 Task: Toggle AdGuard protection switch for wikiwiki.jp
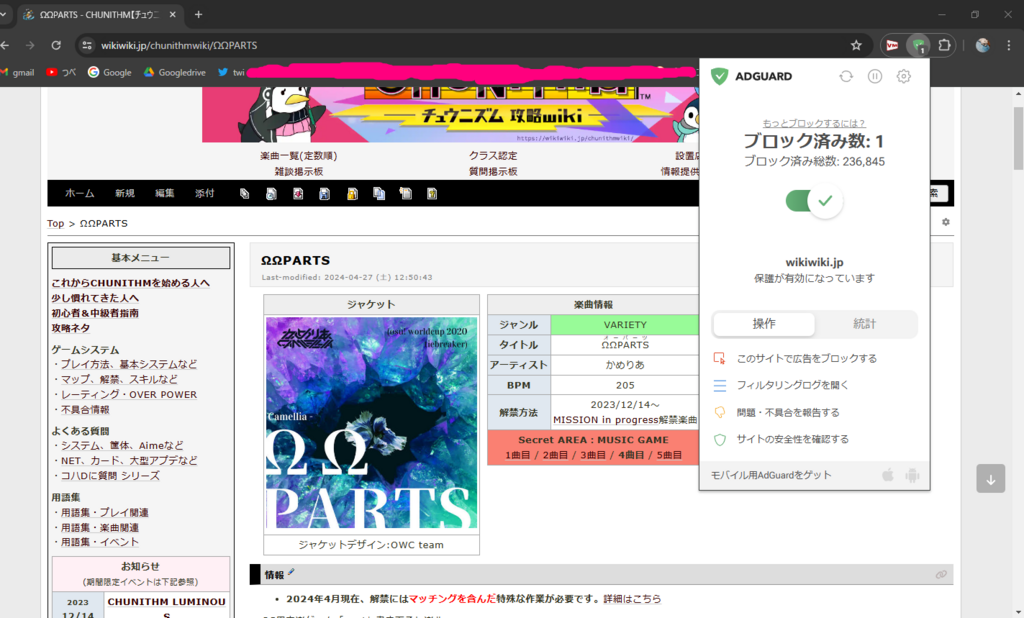tap(814, 201)
